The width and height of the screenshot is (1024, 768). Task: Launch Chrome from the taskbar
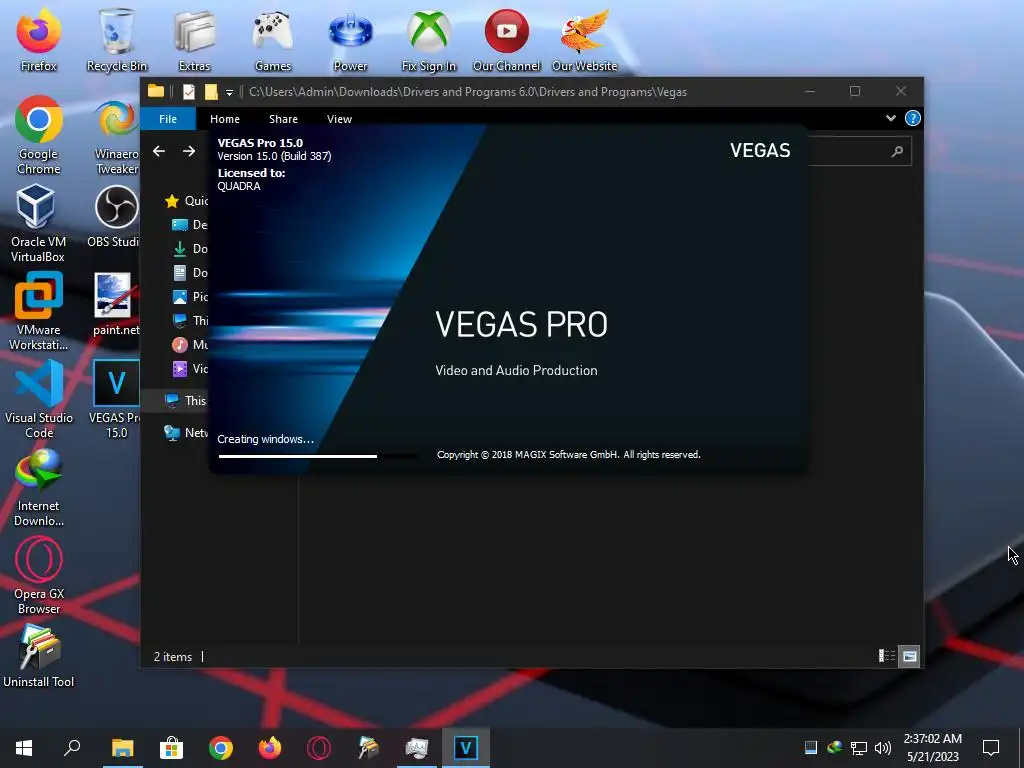[221, 748]
